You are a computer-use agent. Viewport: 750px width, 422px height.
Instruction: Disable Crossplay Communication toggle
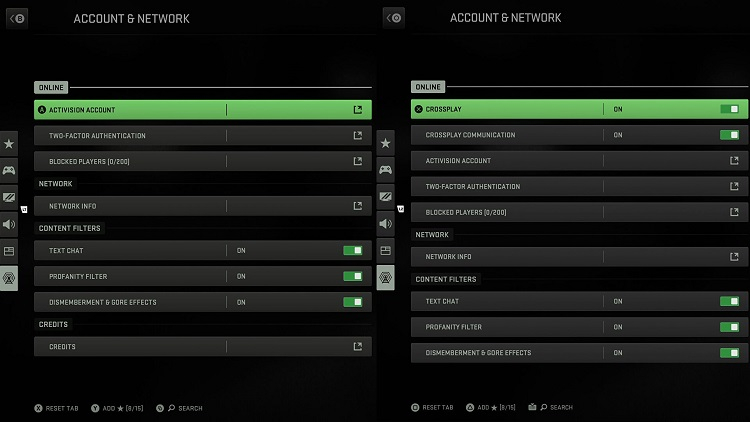729,135
